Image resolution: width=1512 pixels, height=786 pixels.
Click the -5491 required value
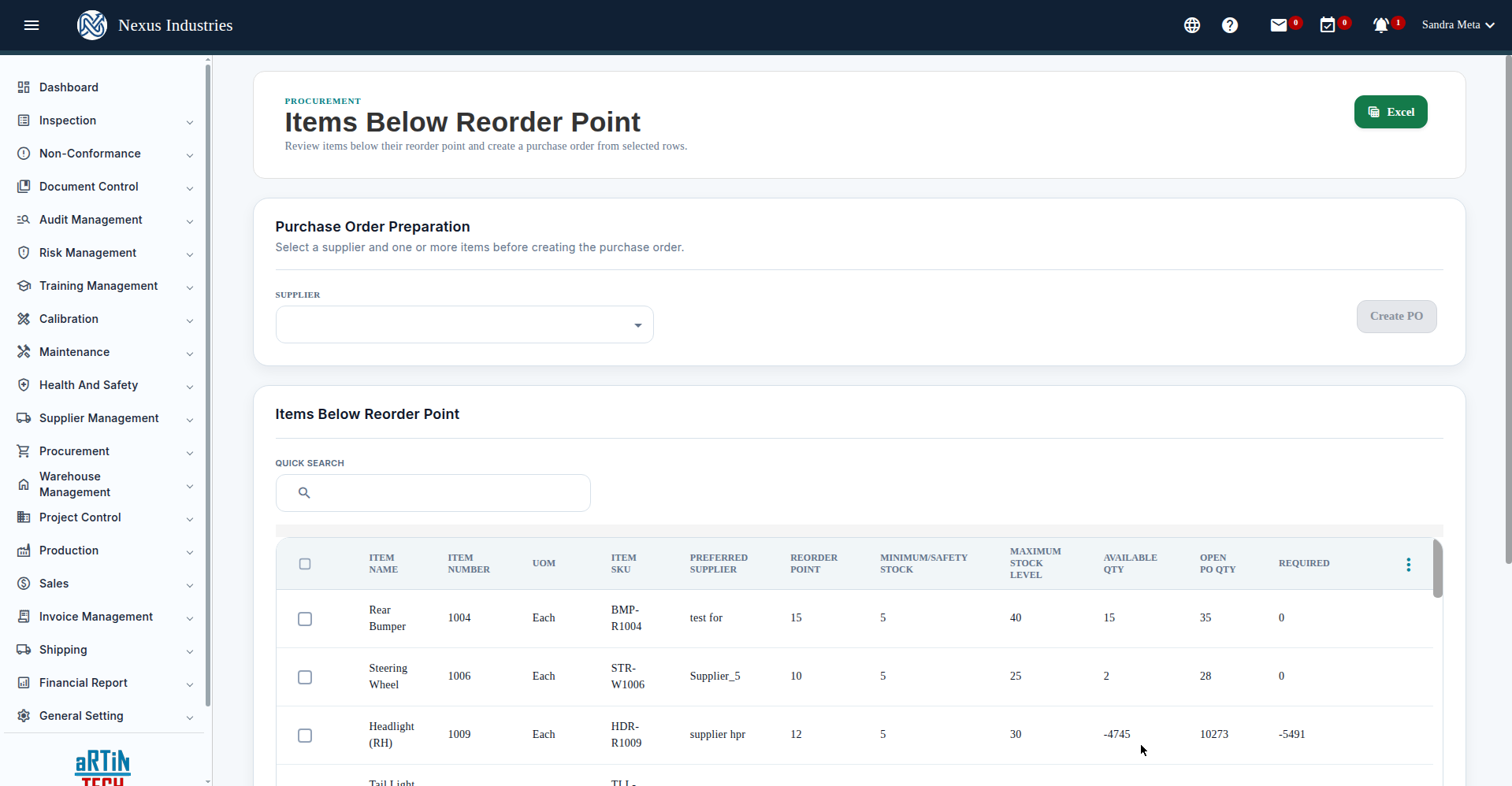point(1291,734)
